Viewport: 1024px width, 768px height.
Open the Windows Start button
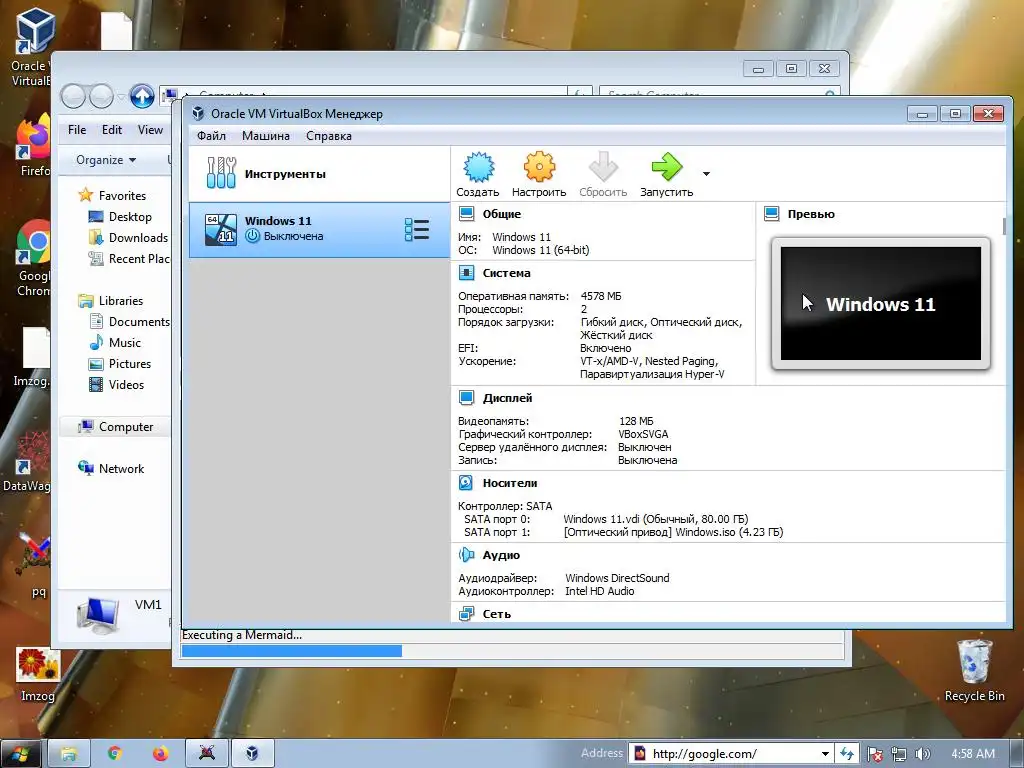pos(20,754)
